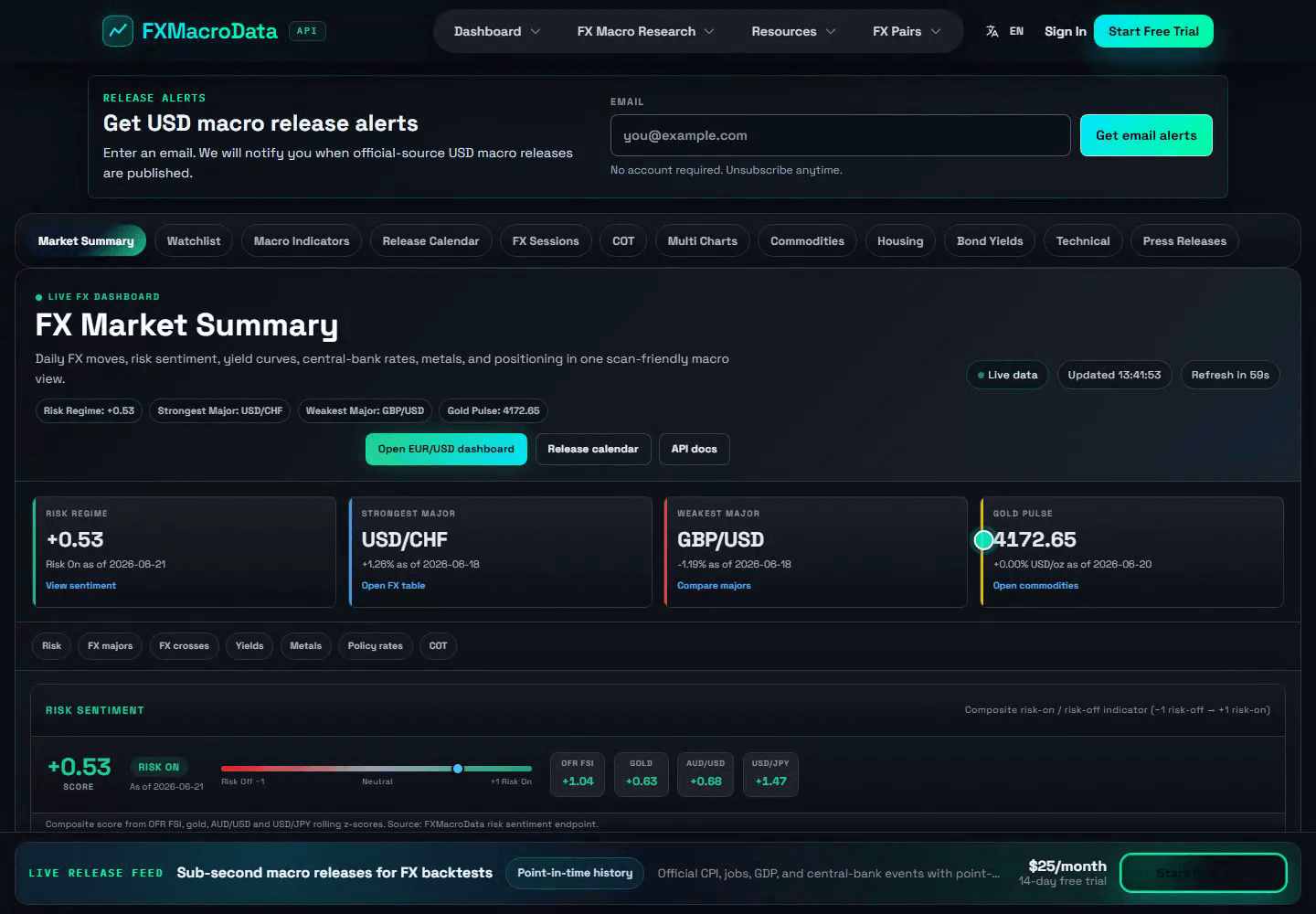Image resolution: width=1316 pixels, height=914 pixels.
Task: Select the FX majors section chip
Action: (110, 646)
